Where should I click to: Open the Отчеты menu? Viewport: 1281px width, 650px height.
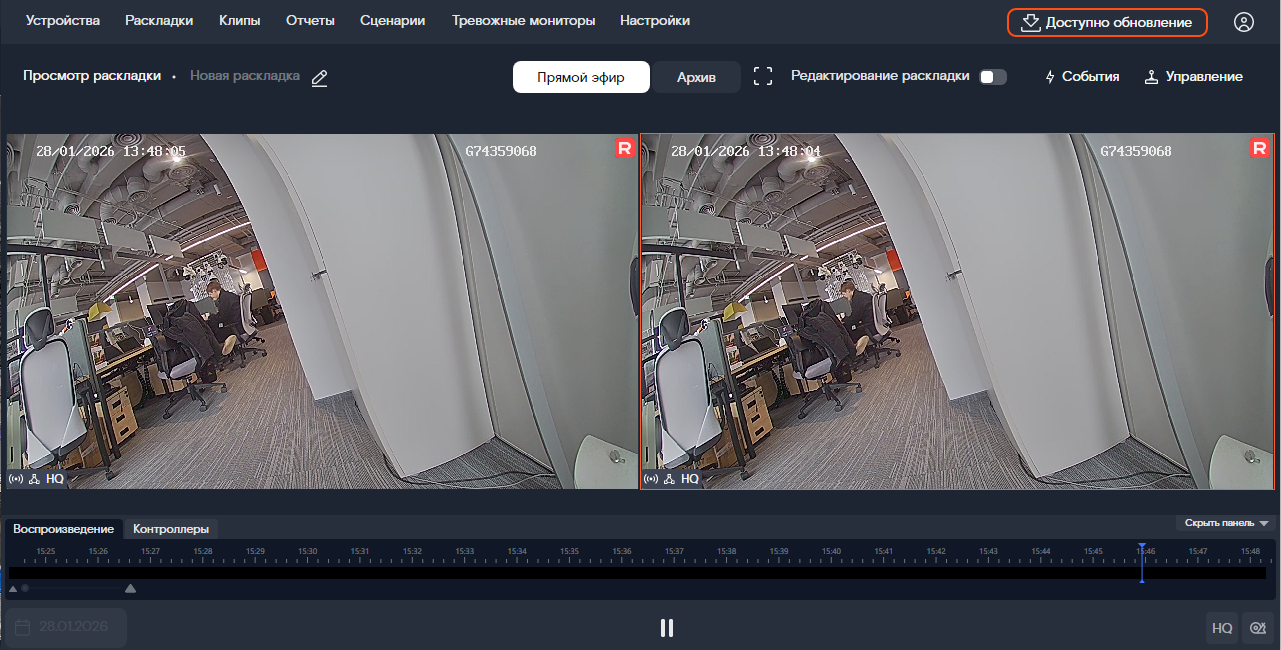point(310,21)
